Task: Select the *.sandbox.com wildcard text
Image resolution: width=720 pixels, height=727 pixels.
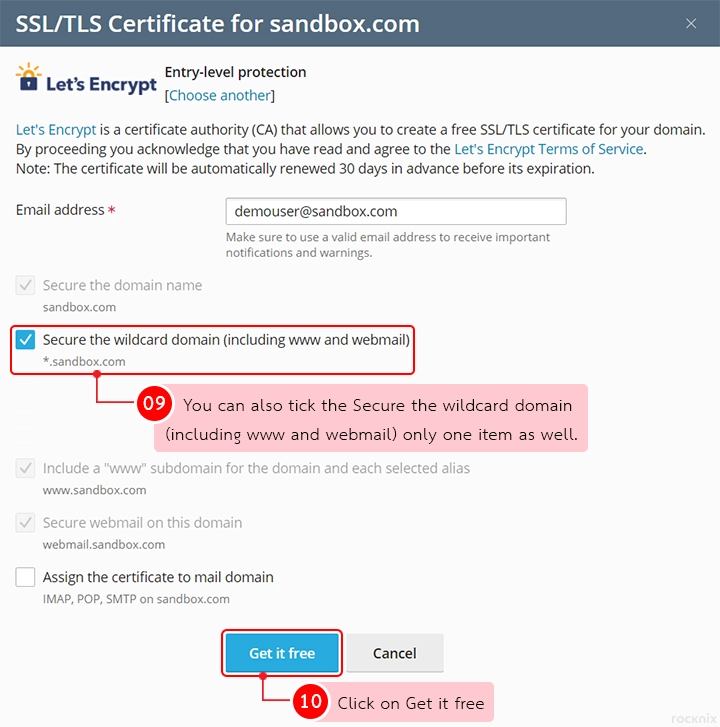Action: pos(84,362)
